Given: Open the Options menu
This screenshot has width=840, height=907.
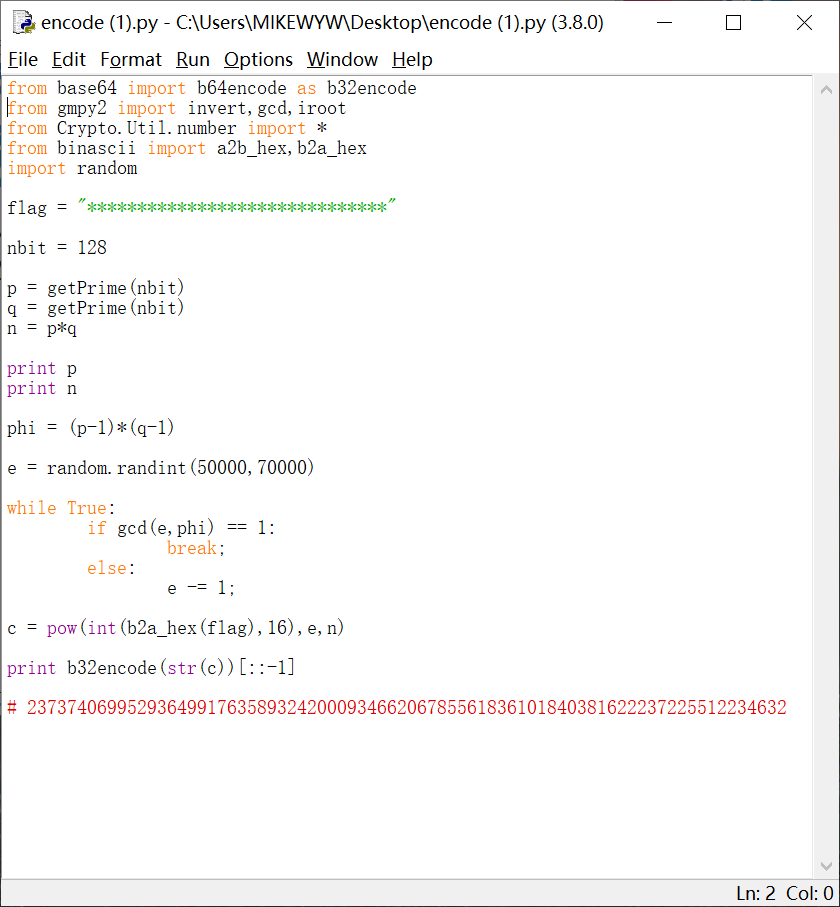Looking at the screenshot, I should click(258, 60).
